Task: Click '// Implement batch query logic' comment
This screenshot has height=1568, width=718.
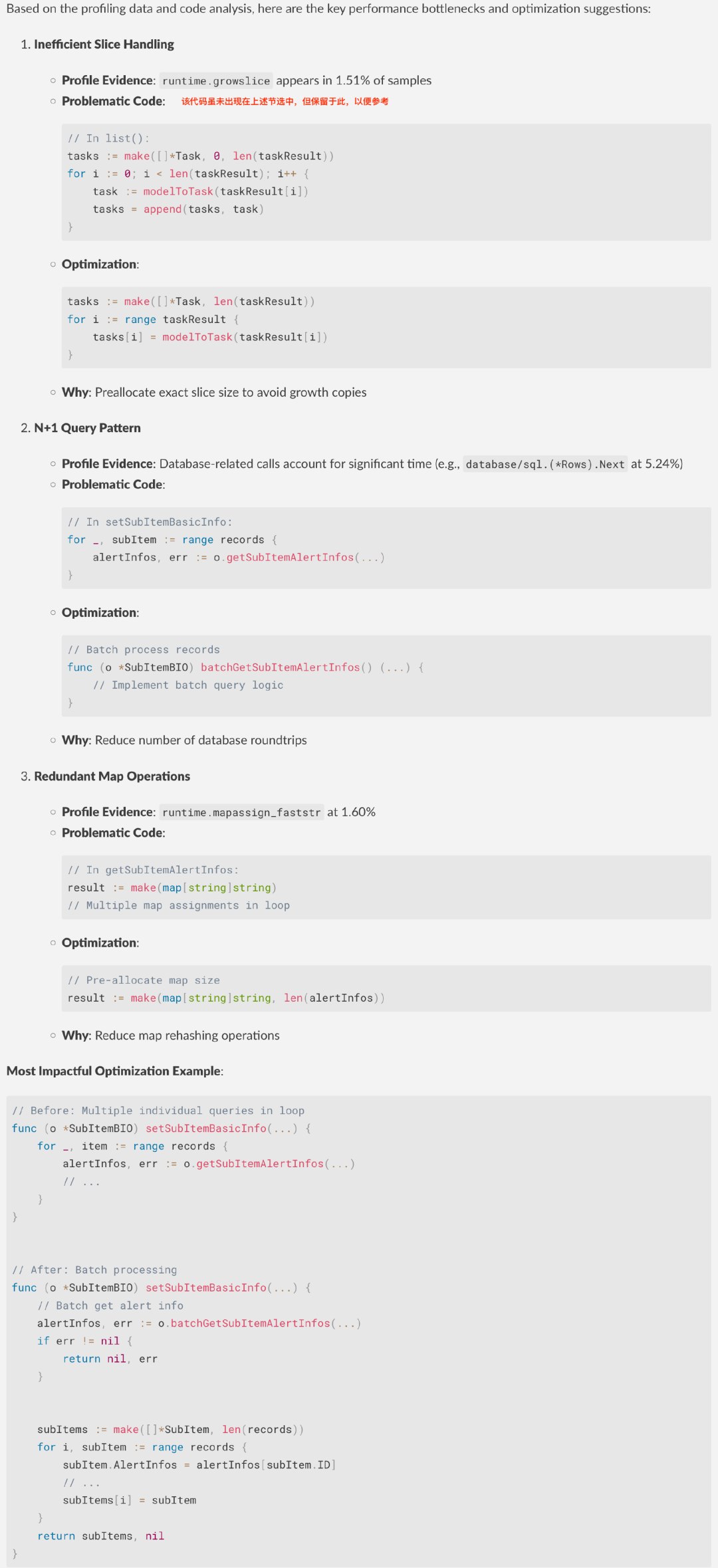Action: pyautogui.click(x=188, y=685)
